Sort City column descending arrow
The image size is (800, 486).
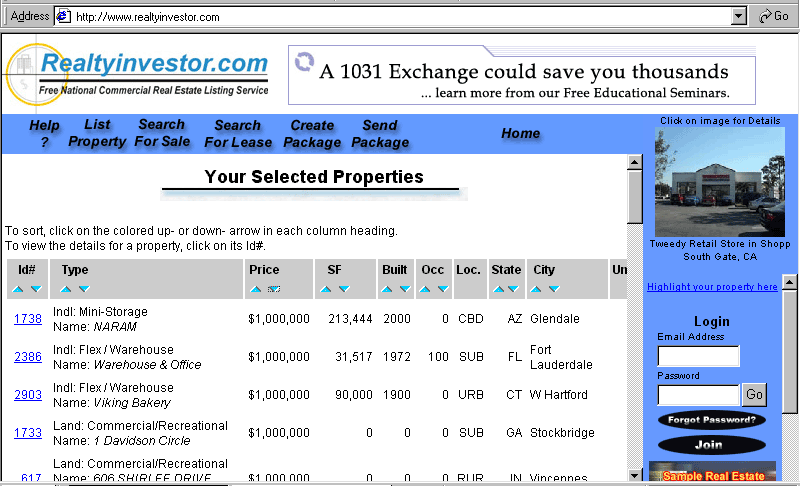554,289
